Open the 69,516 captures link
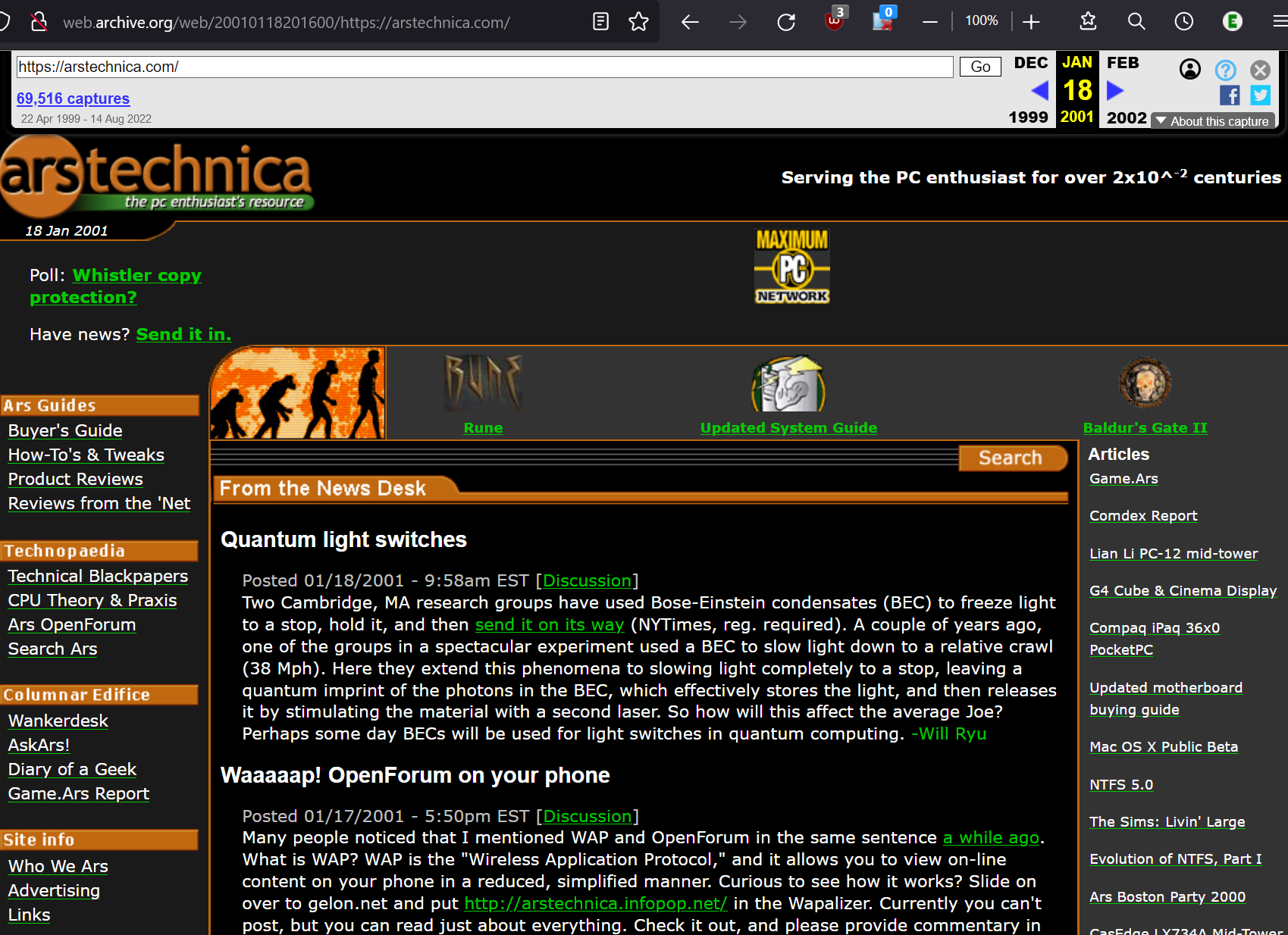 click(73, 99)
